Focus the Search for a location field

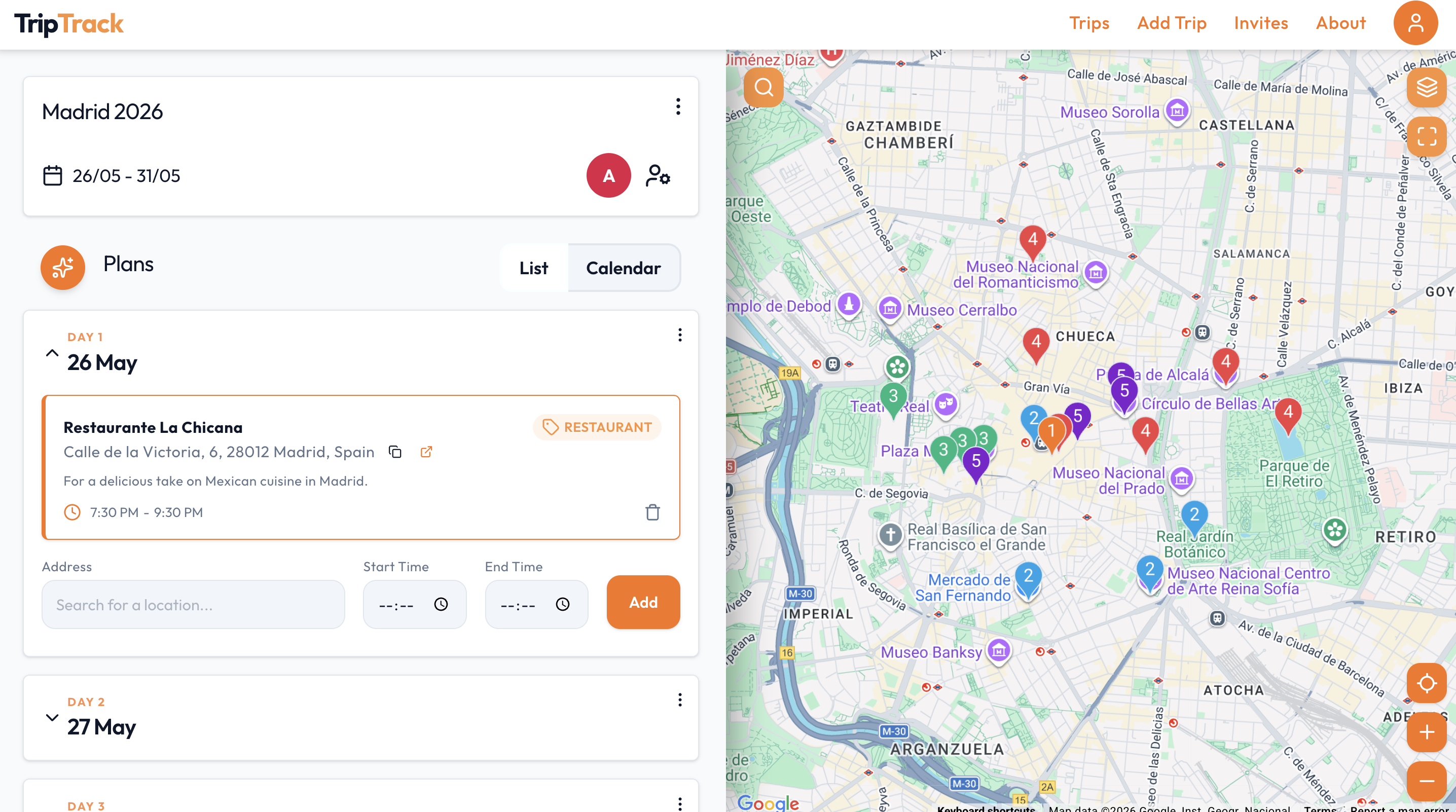(193, 604)
